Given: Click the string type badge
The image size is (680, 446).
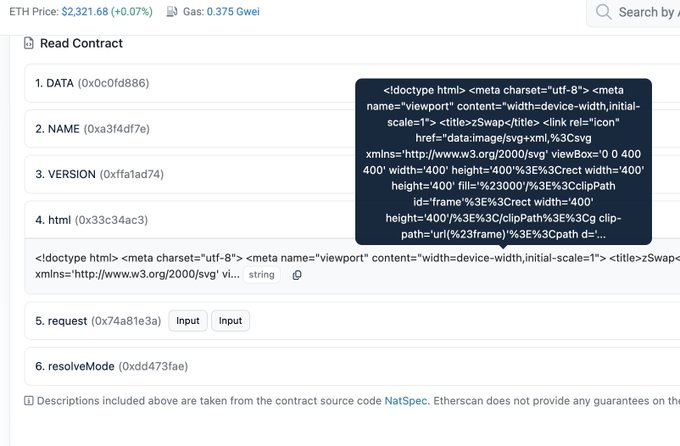Looking at the screenshot, I should (263, 275).
